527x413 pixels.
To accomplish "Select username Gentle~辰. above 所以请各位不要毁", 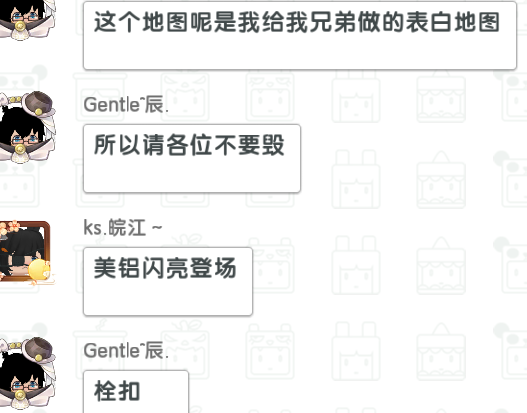I will (126, 104).
